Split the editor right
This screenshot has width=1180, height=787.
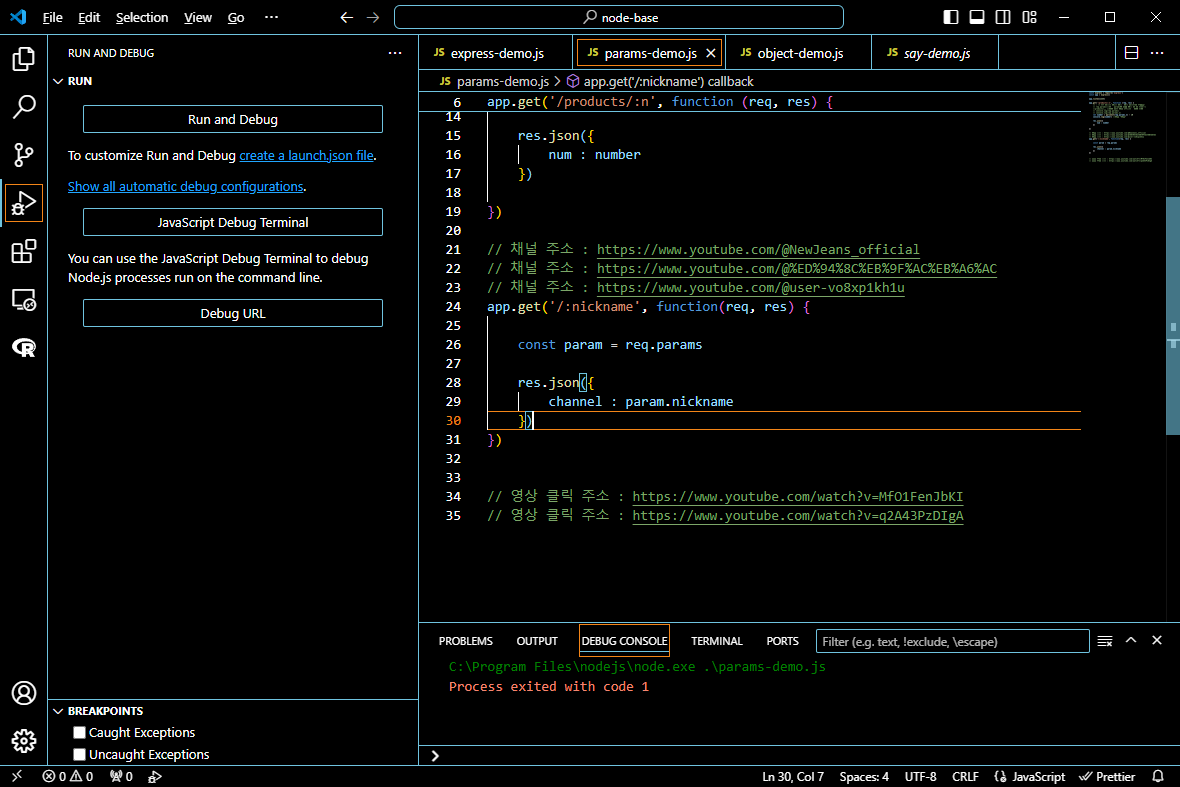[x=1131, y=53]
